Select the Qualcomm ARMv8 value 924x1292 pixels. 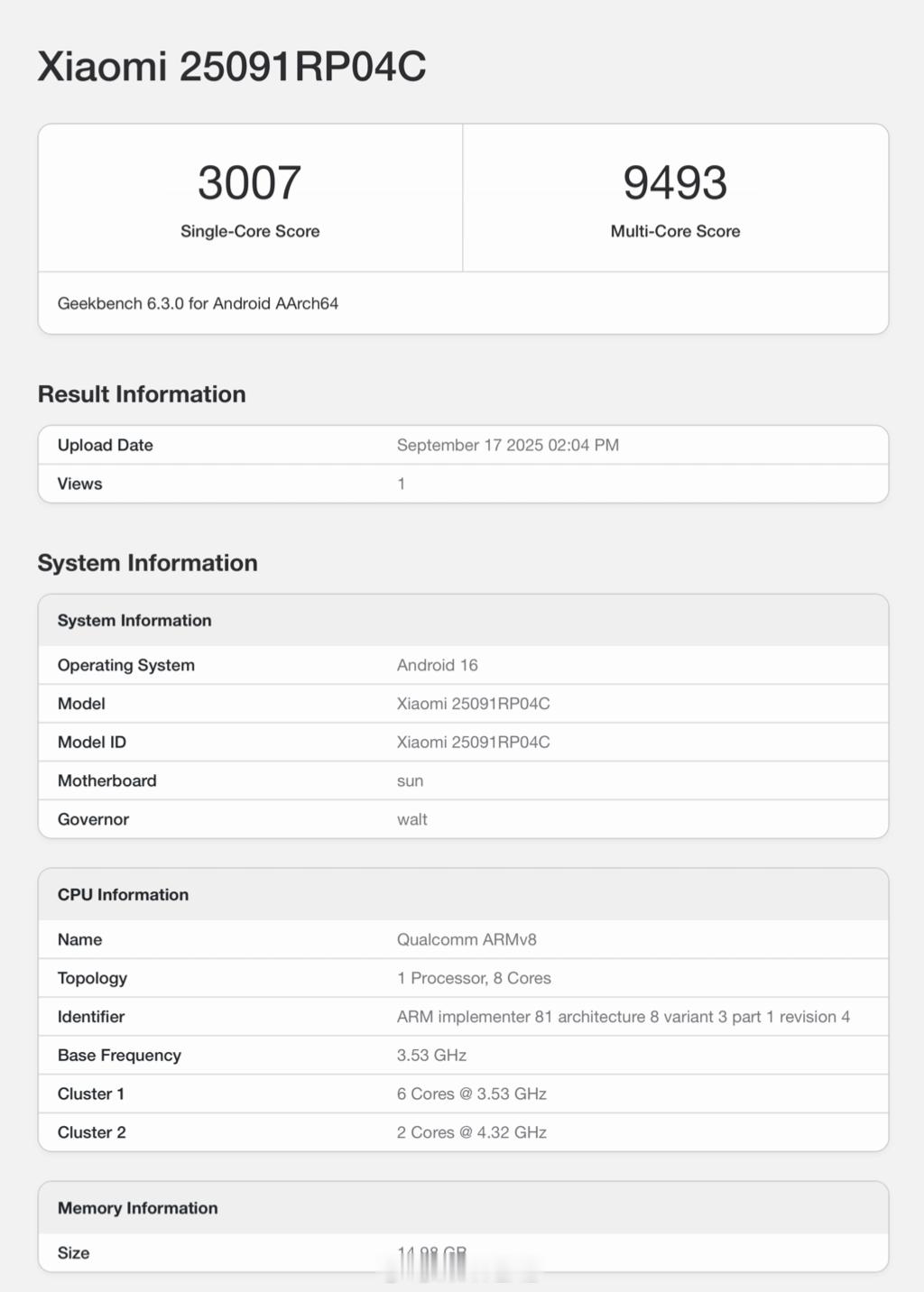pos(467,939)
